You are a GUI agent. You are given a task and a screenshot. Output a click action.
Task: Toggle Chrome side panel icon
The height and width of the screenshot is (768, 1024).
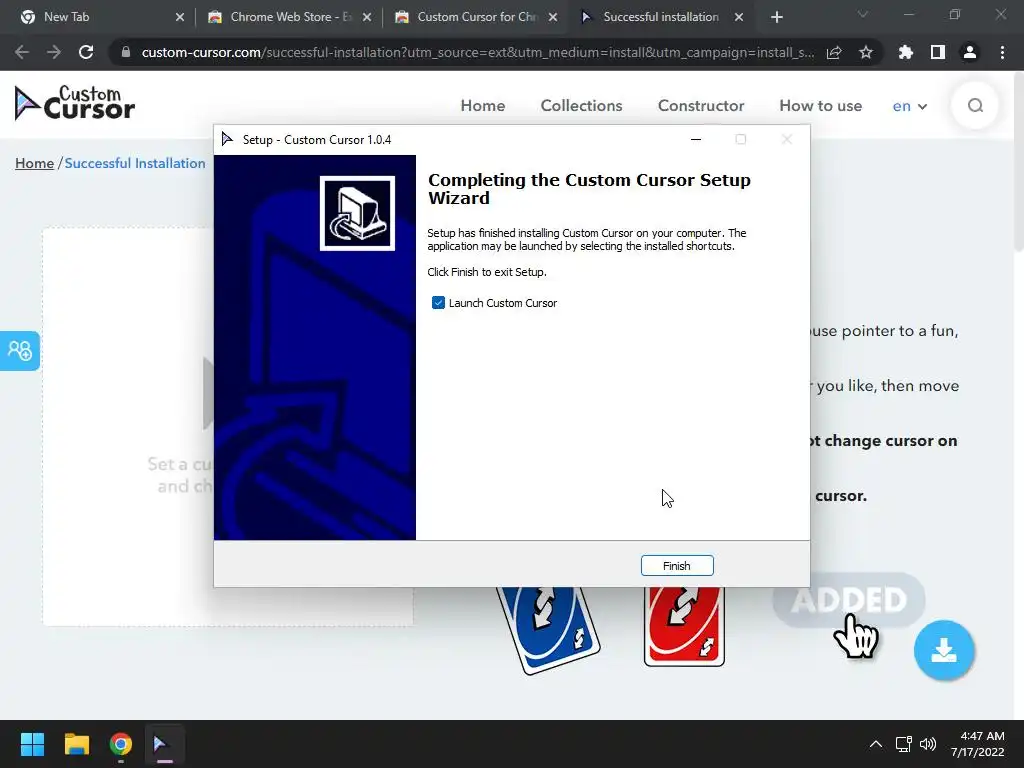(x=937, y=52)
